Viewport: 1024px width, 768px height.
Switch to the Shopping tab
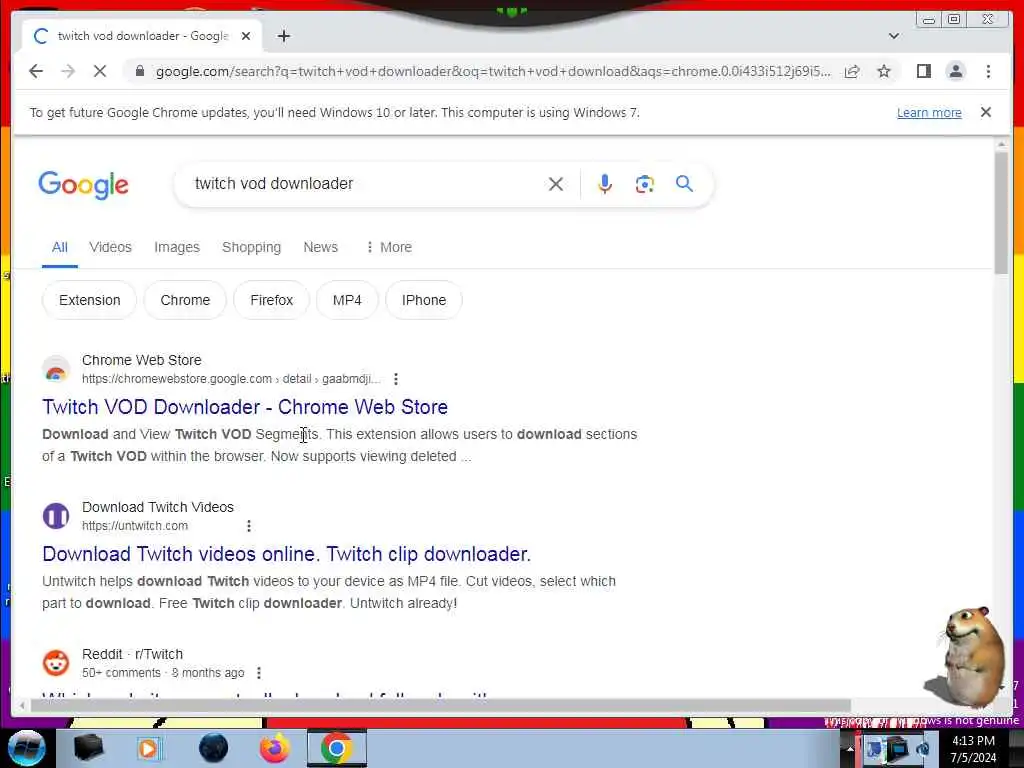(251, 248)
